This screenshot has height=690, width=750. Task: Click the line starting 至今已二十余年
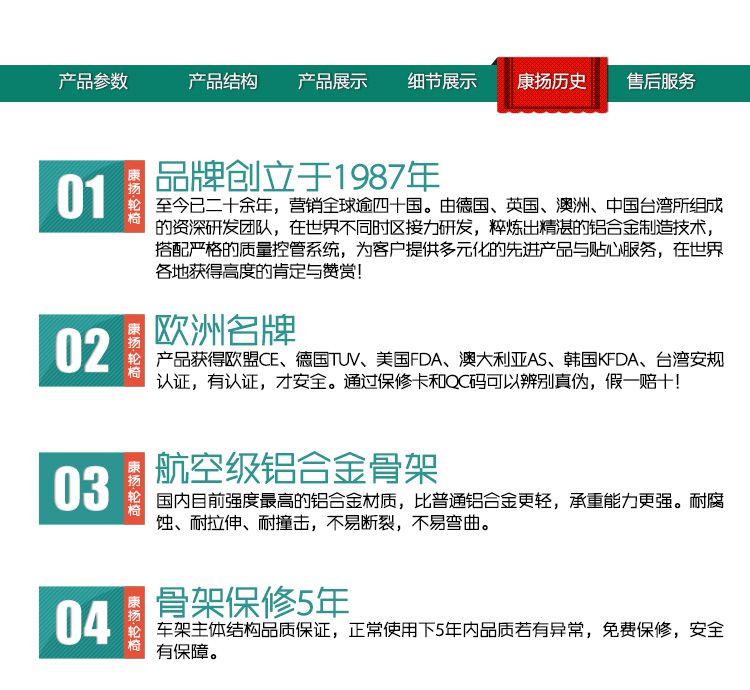click(x=439, y=206)
